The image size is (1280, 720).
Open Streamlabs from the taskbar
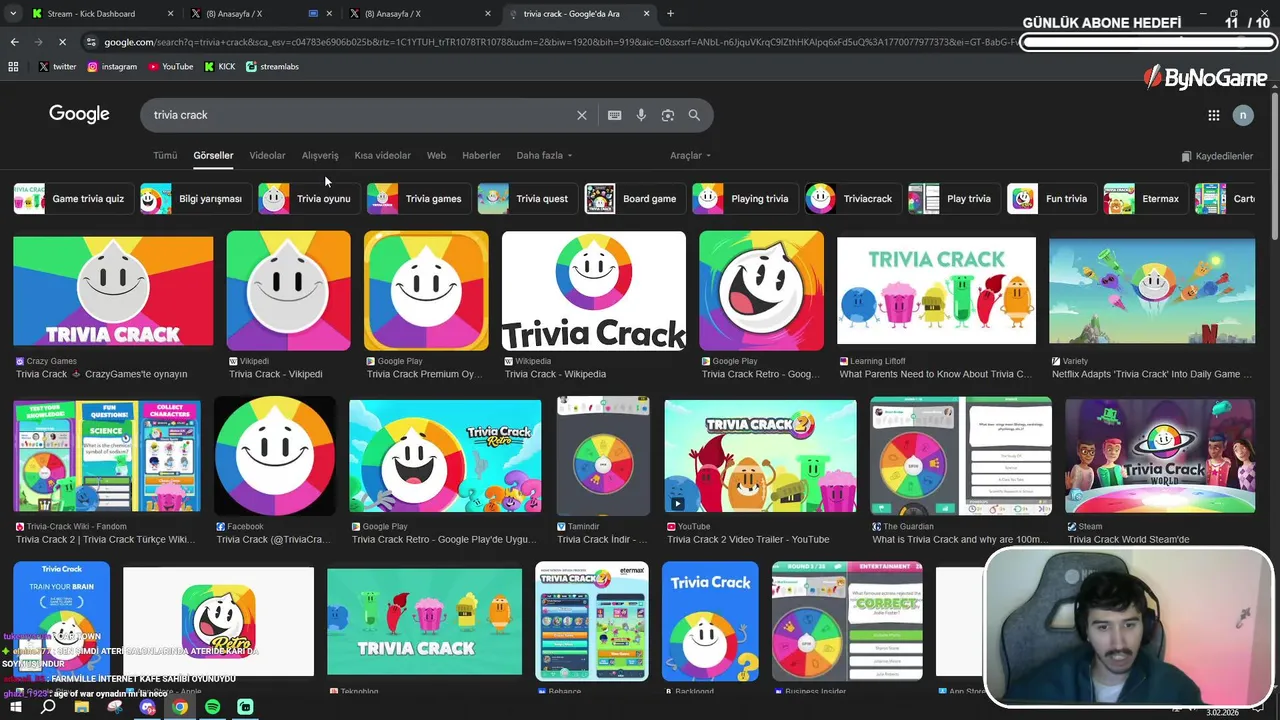click(246, 707)
